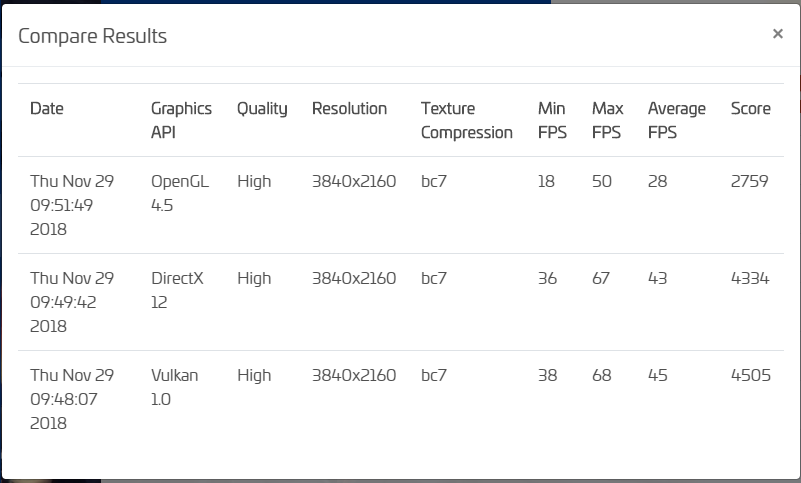
Task: Click the Compare Results dialog title
Action: tap(93, 36)
